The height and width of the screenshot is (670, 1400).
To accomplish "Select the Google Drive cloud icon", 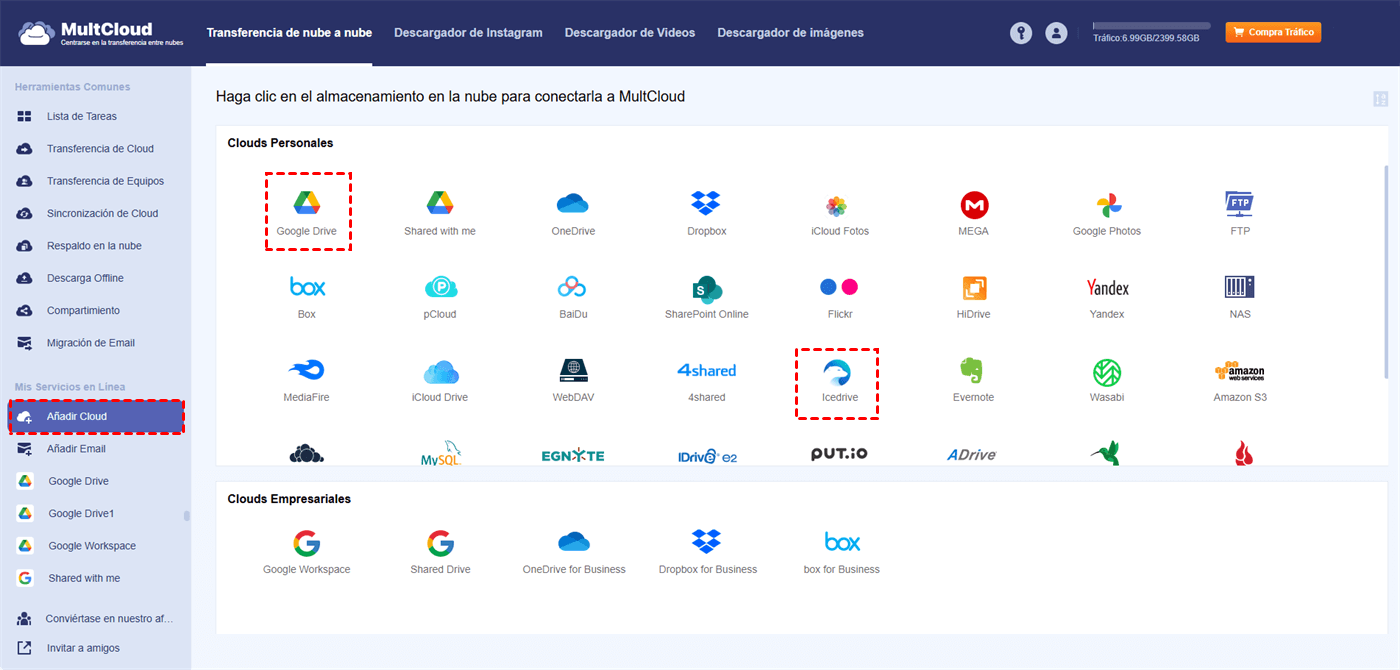I will 307,203.
